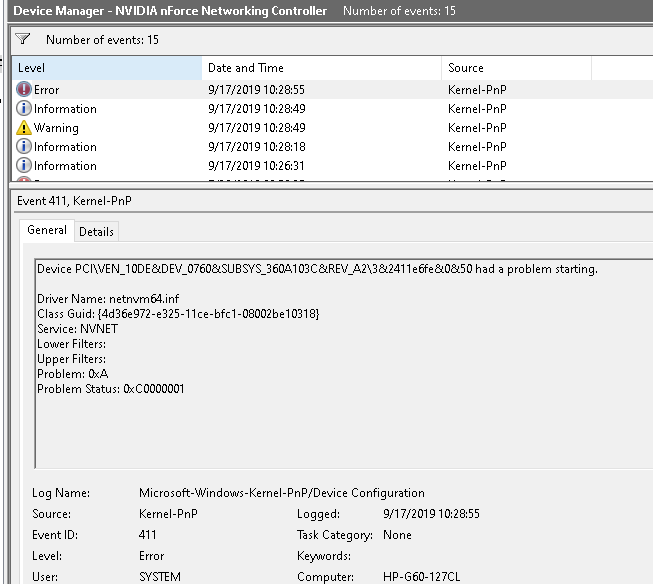The image size is (653, 584).
Task: Select the General tab
Action: click(x=47, y=230)
